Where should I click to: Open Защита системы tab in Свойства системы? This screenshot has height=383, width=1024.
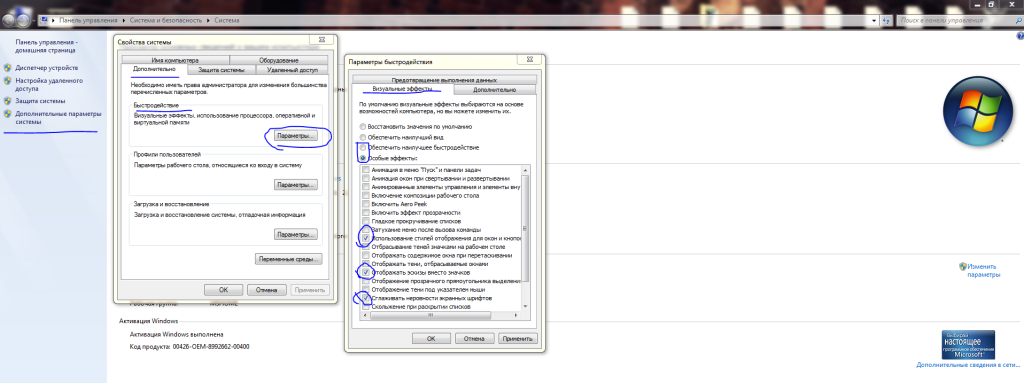pyautogui.click(x=221, y=70)
